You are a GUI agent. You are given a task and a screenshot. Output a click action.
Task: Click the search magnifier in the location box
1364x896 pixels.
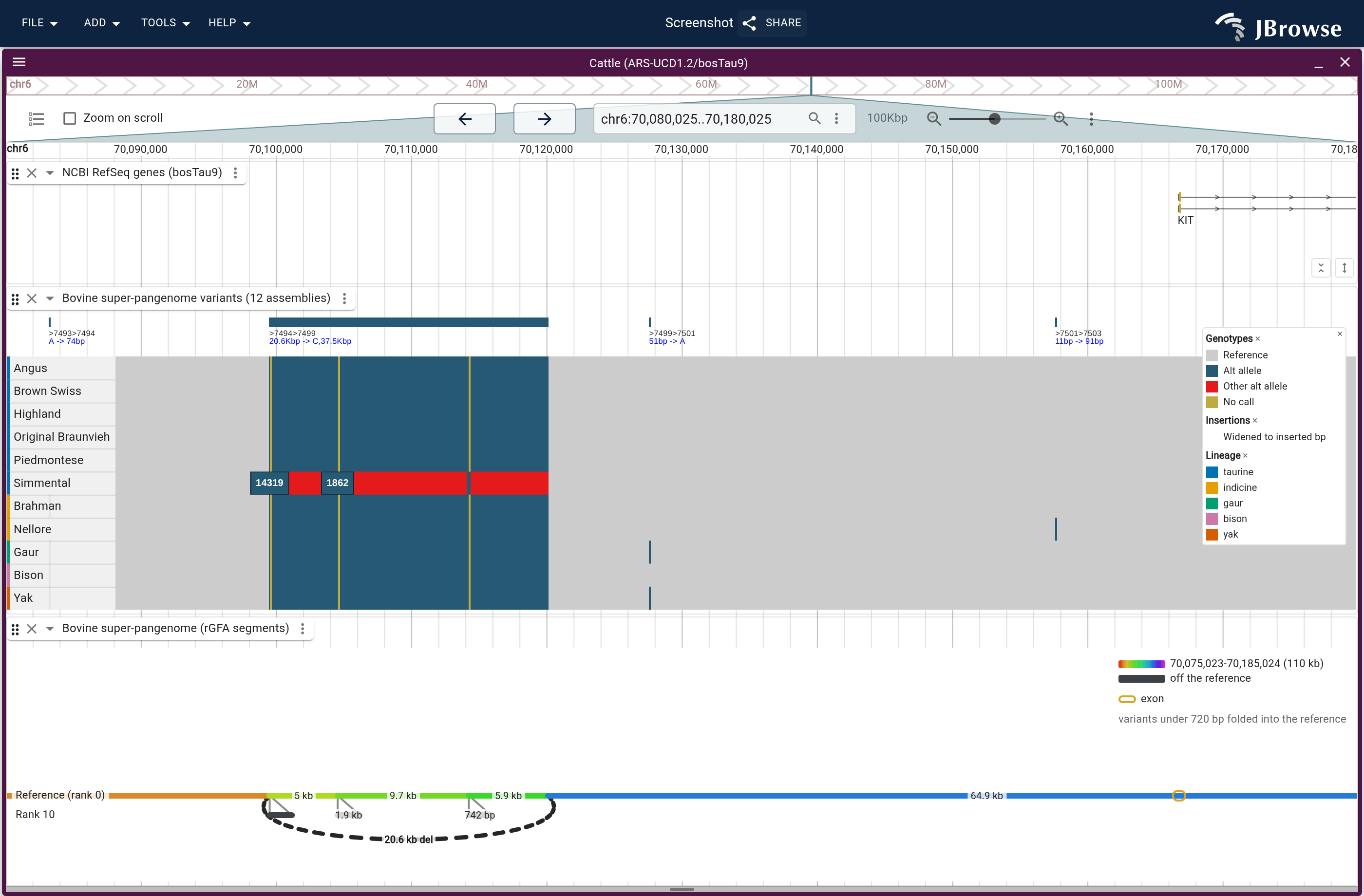(x=814, y=118)
